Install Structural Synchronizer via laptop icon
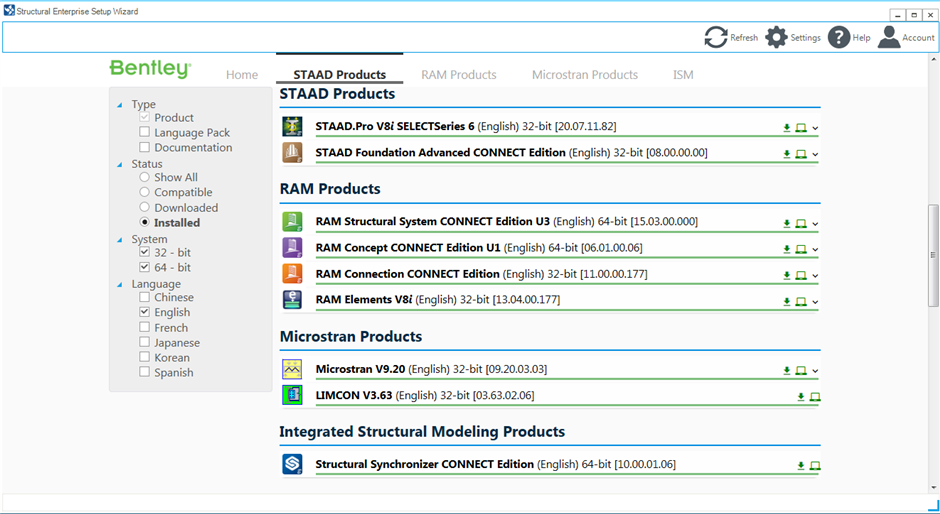Viewport: 940px width, 514px height. (x=815, y=466)
